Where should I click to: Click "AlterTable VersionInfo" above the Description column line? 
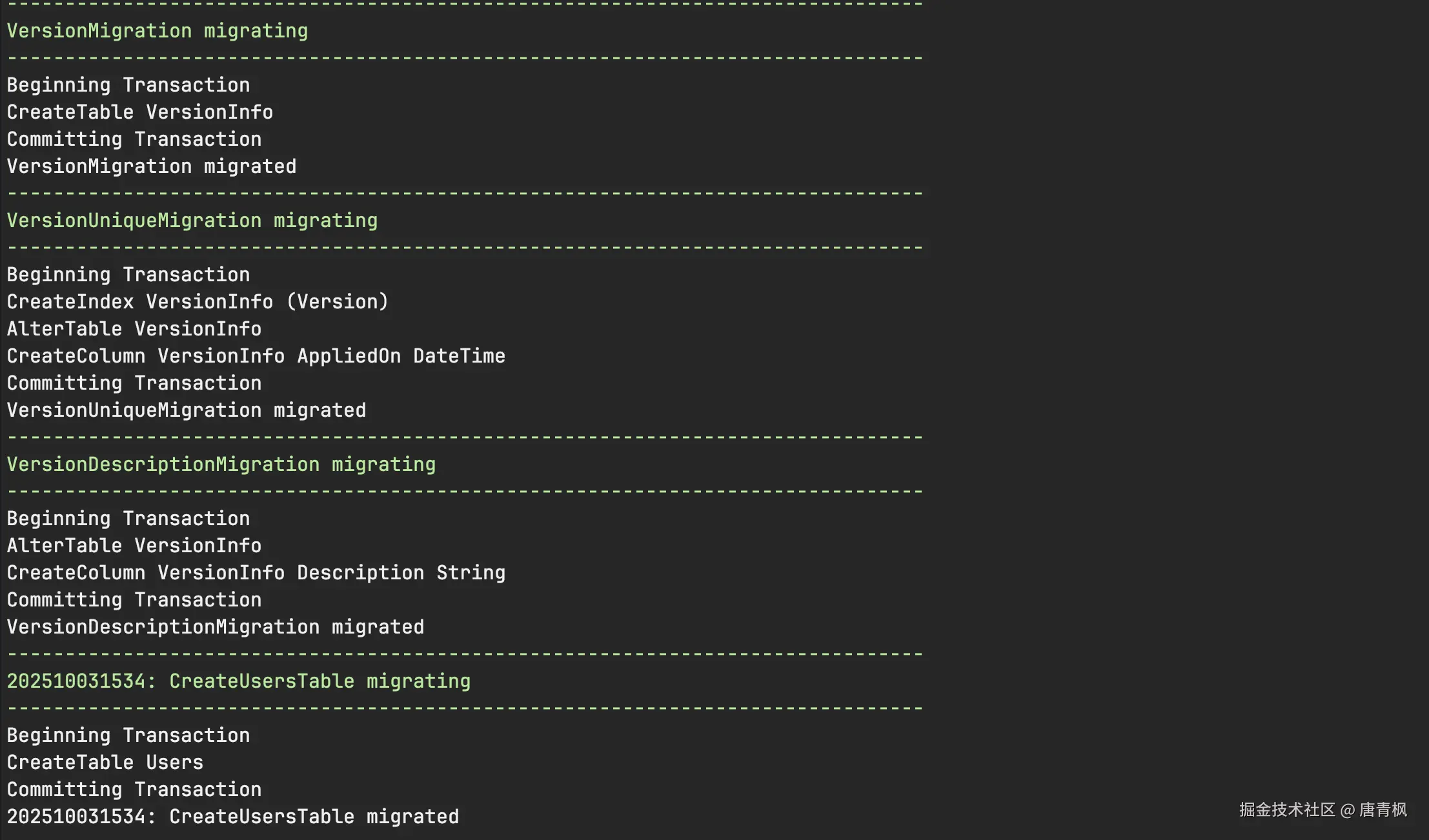point(134,546)
